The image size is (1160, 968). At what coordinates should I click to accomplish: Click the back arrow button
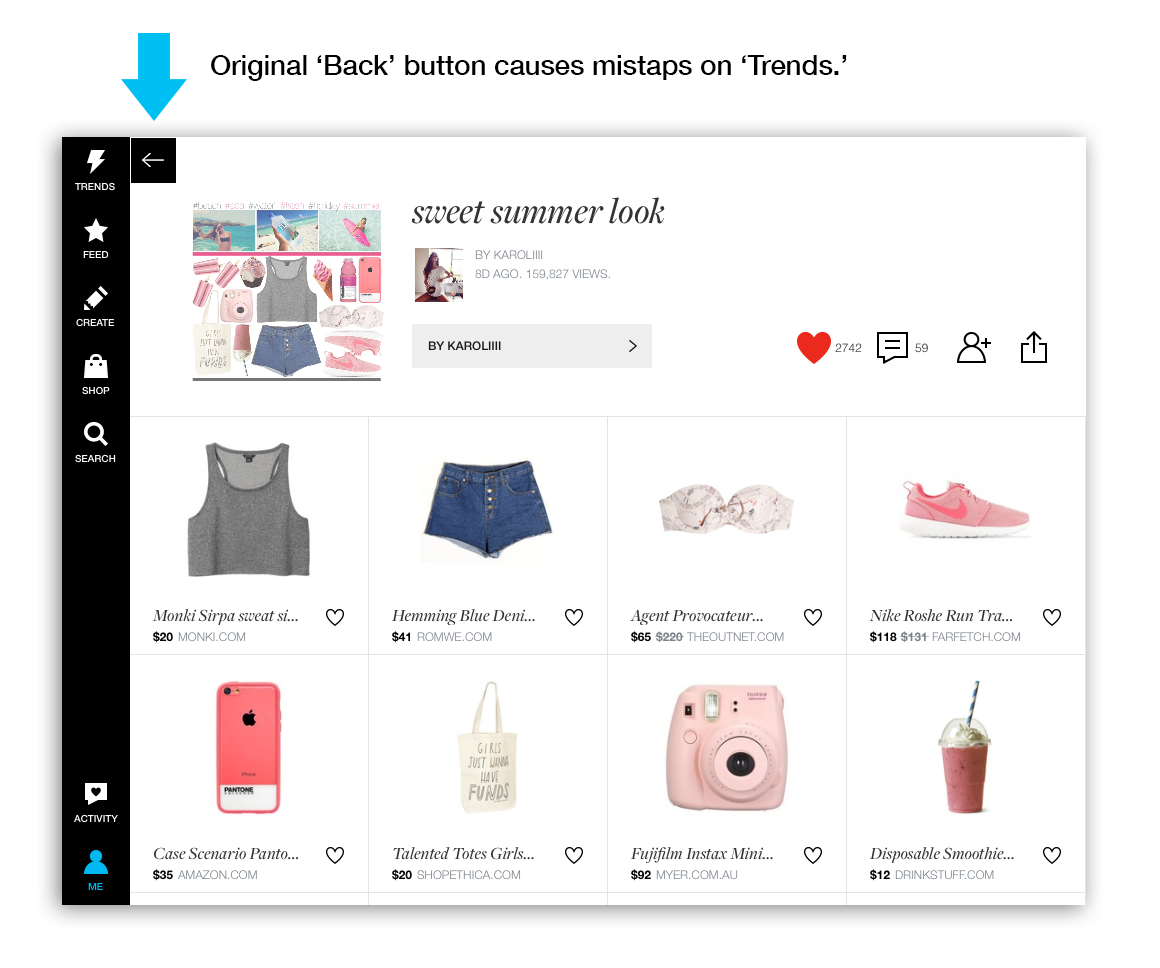[x=153, y=160]
